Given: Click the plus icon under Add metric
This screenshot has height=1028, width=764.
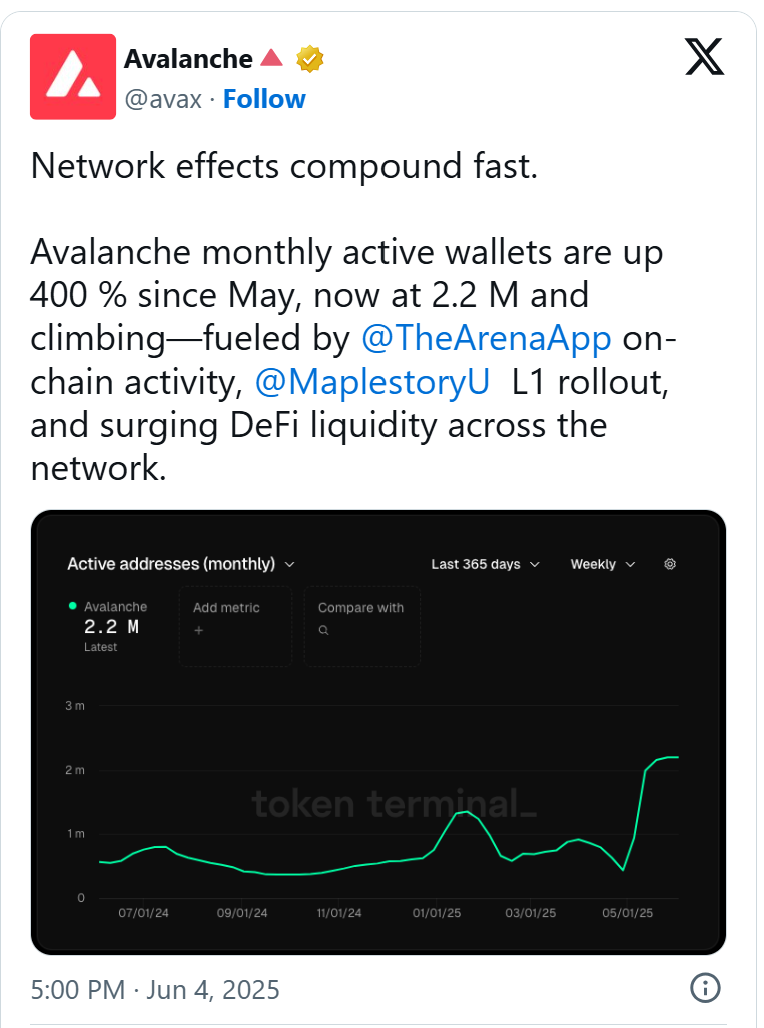Looking at the screenshot, I should [x=197, y=631].
